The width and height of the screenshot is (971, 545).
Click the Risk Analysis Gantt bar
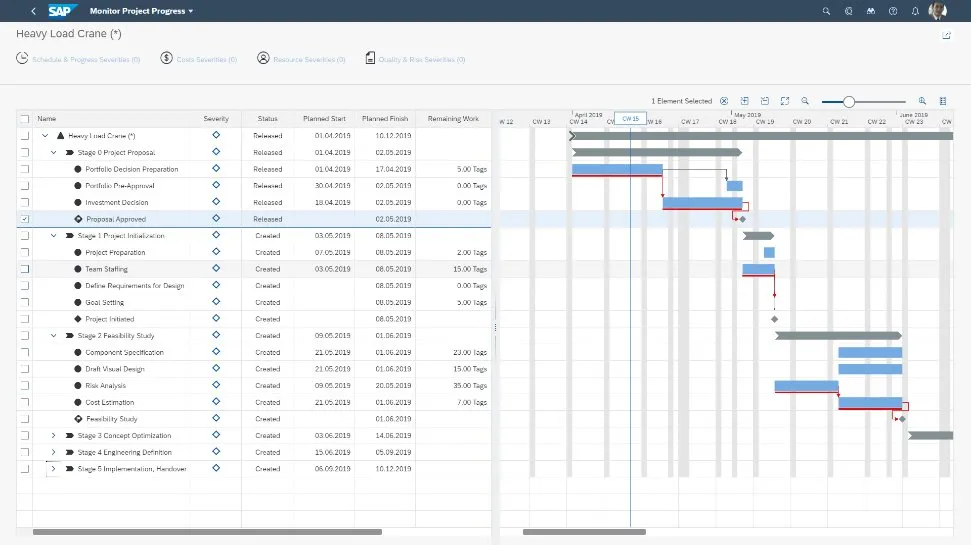click(806, 386)
